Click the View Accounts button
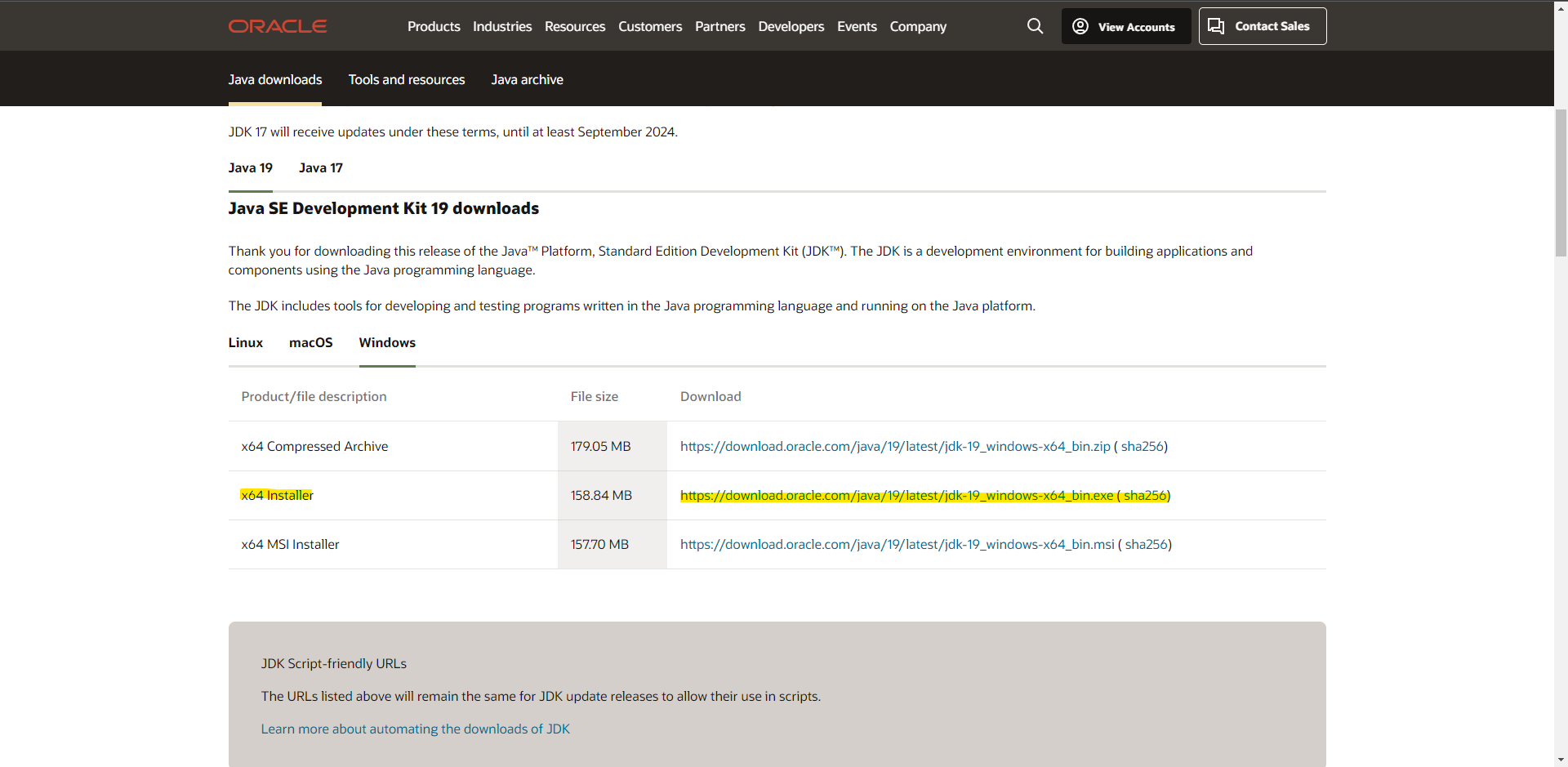1568x767 pixels. [x=1126, y=26]
